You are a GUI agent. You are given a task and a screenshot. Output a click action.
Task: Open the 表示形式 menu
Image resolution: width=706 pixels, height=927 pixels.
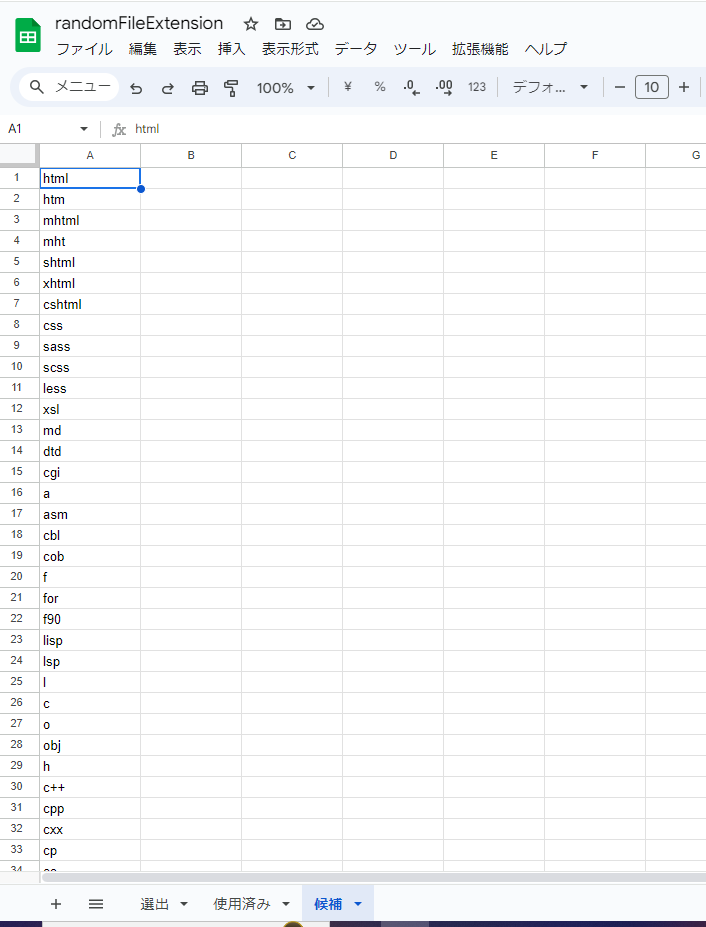point(290,49)
